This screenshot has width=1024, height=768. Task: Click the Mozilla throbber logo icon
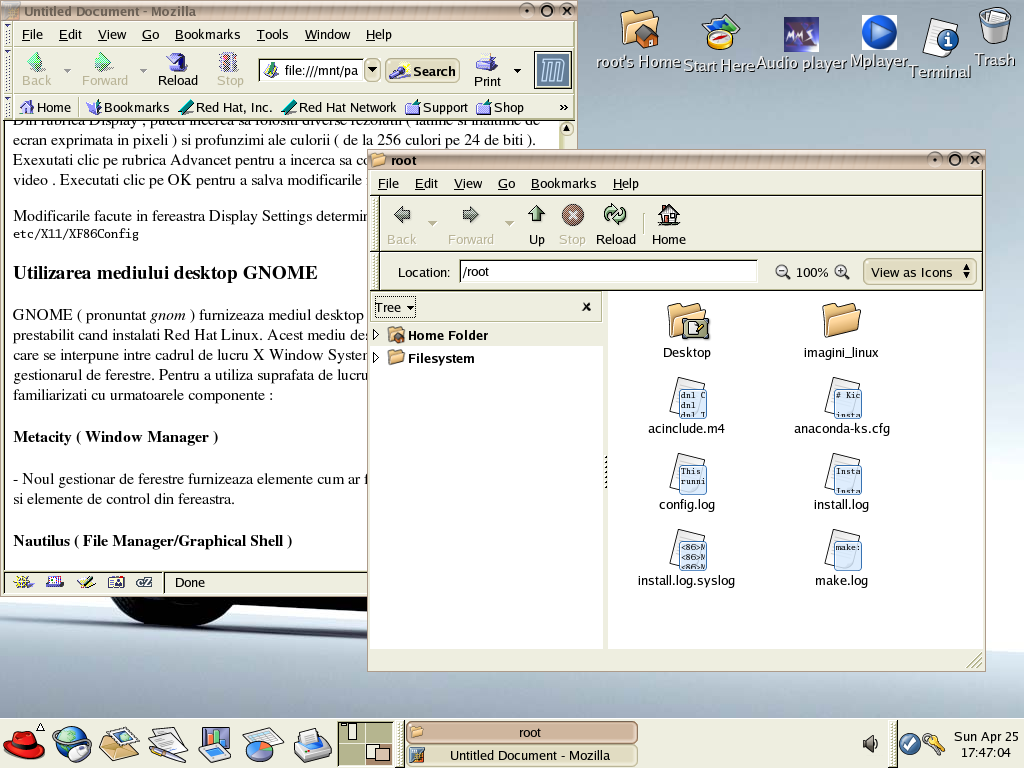[x=552, y=70]
